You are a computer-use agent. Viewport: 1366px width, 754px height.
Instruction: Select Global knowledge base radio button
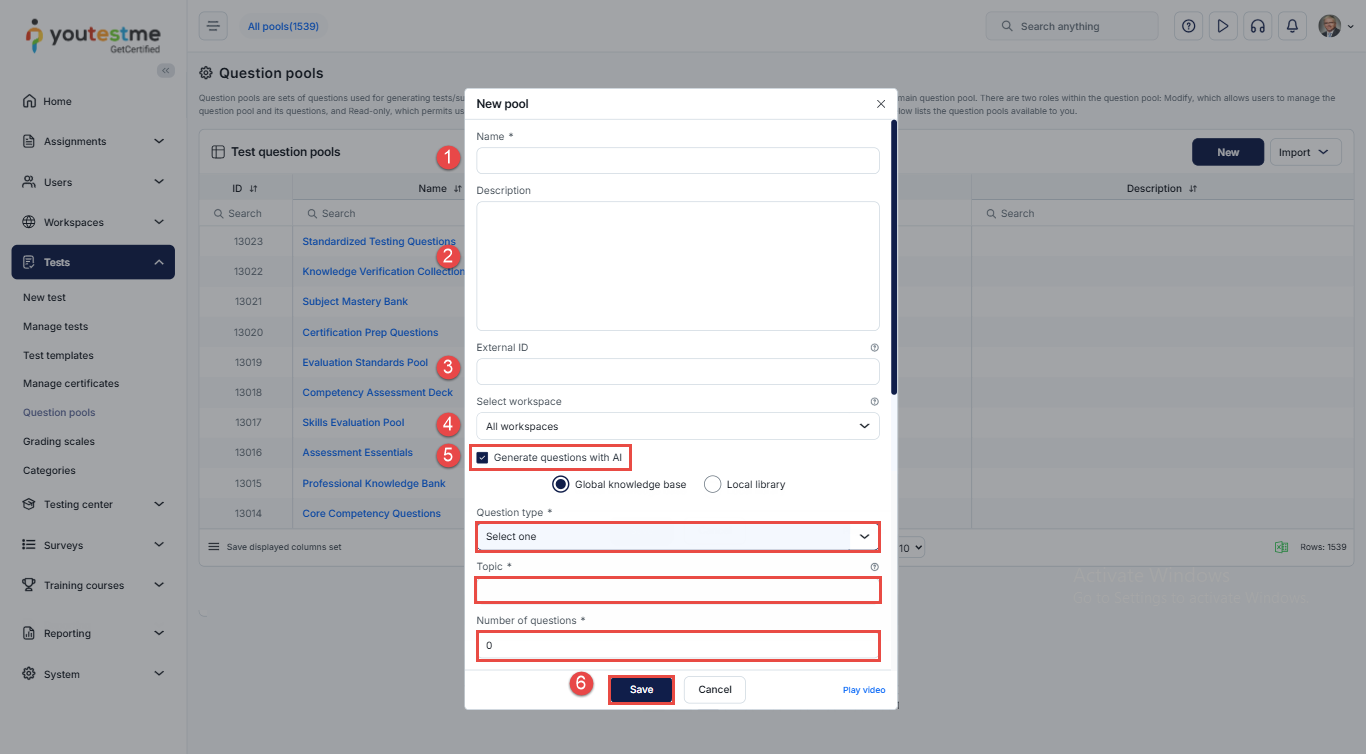click(x=561, y=485)
